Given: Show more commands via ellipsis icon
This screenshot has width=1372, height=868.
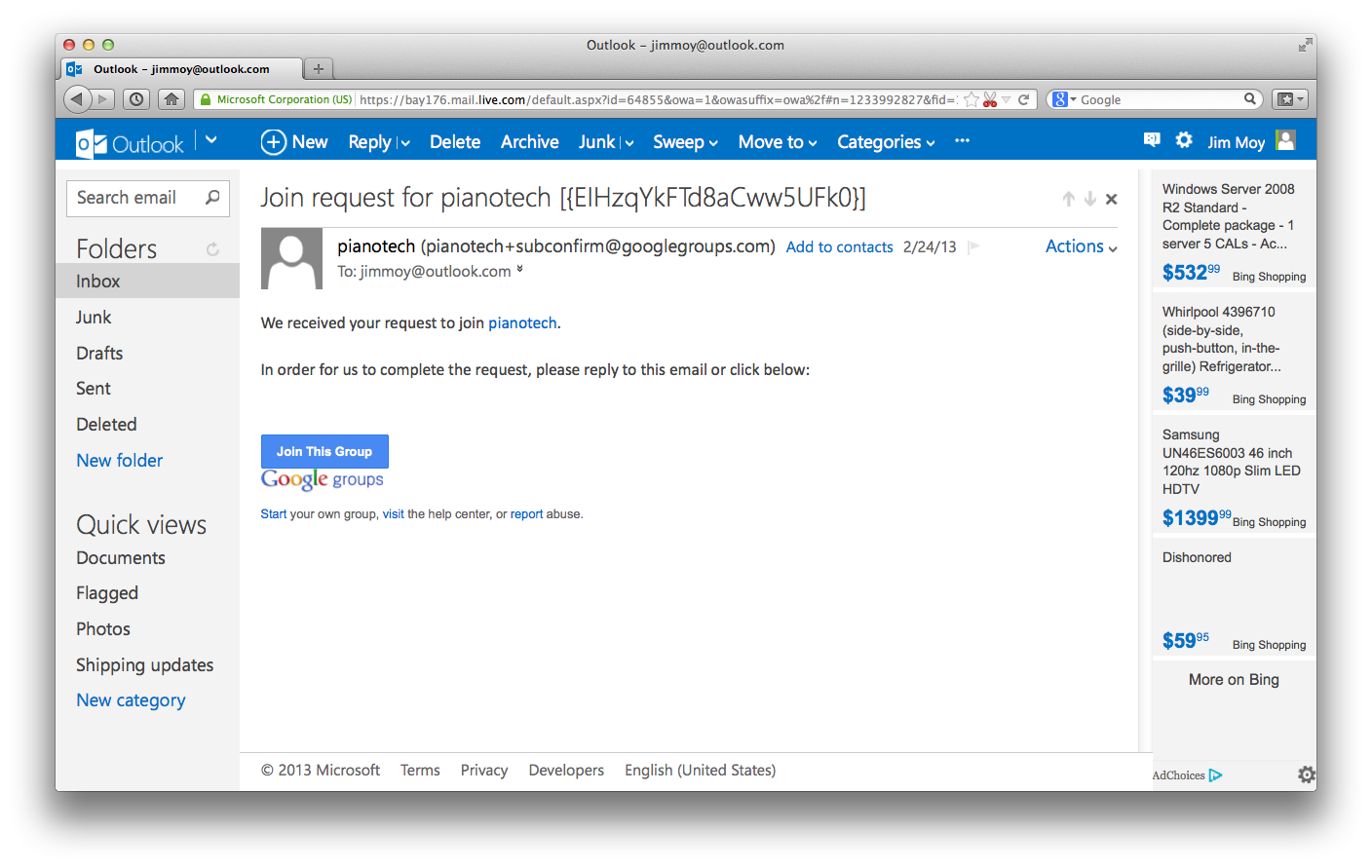Looking at the screenshot, I should (x=962, y=141).
